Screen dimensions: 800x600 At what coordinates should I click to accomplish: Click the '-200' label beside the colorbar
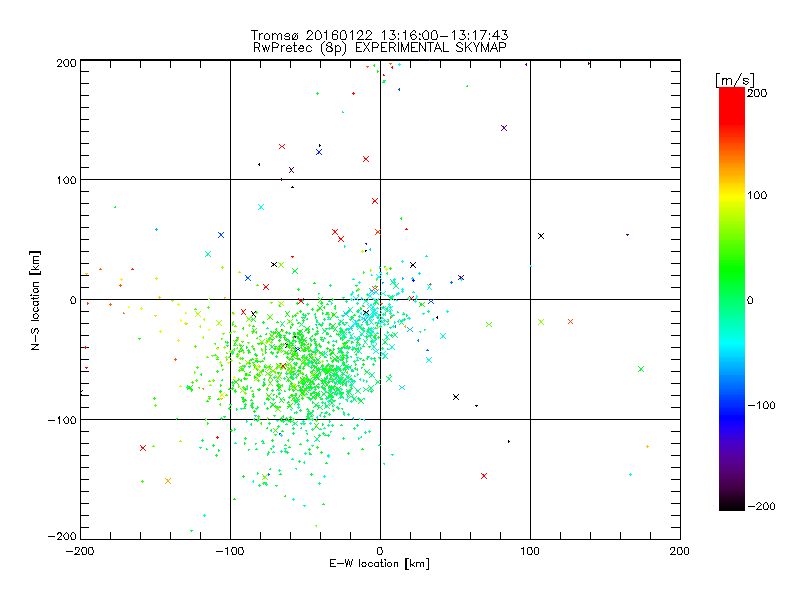click(x=762, y=506)
